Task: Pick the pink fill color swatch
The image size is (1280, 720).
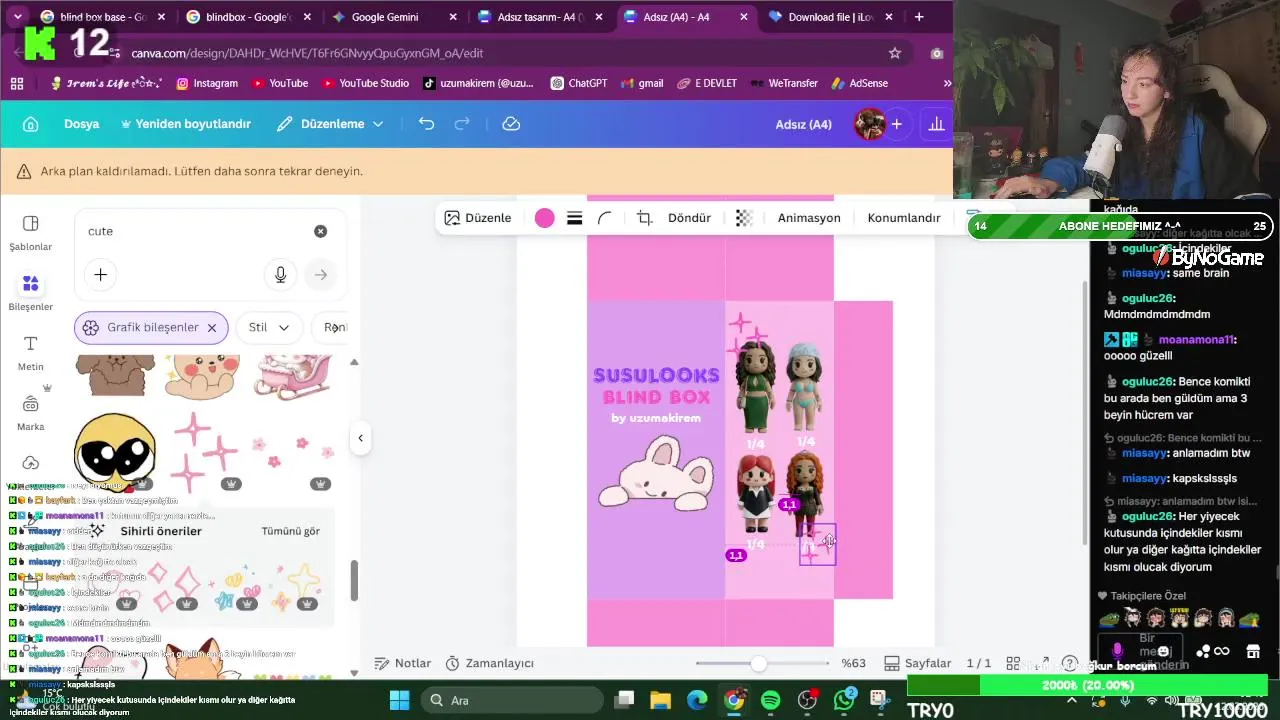Action: click(x=544, y=218)
